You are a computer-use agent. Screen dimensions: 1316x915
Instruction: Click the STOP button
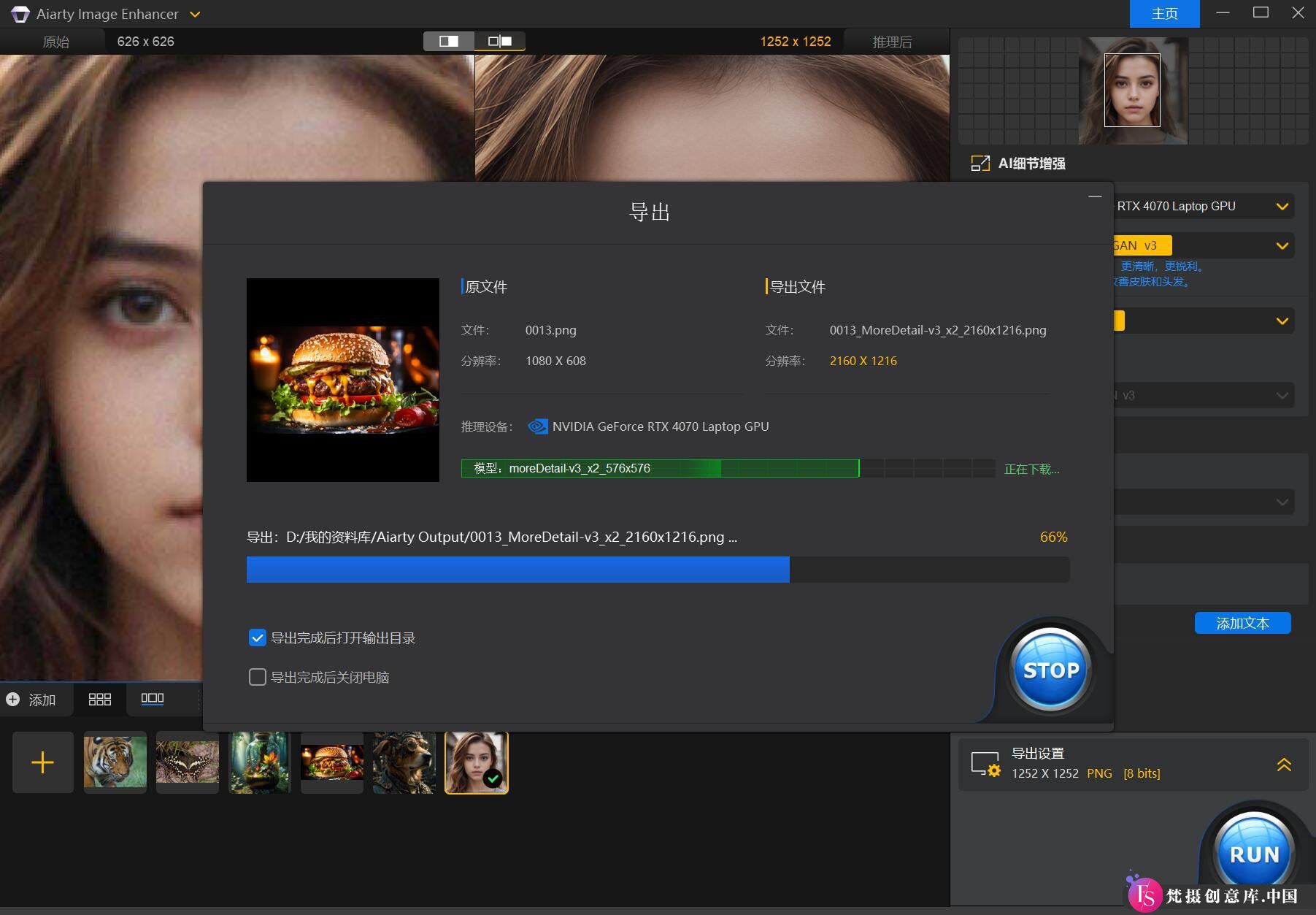click(1050, 670)
